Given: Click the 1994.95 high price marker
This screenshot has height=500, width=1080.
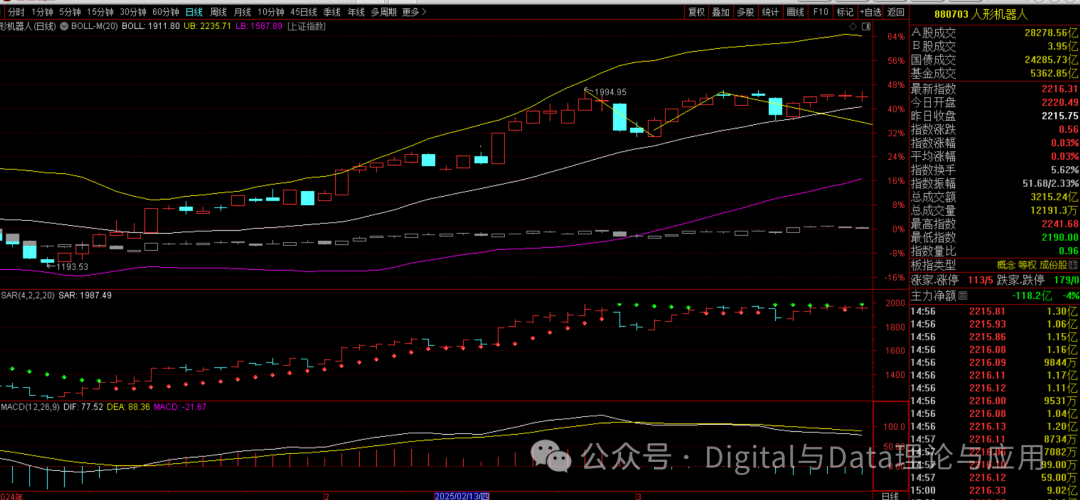Looking at the screenshot, I should click(x=610, y=92).
